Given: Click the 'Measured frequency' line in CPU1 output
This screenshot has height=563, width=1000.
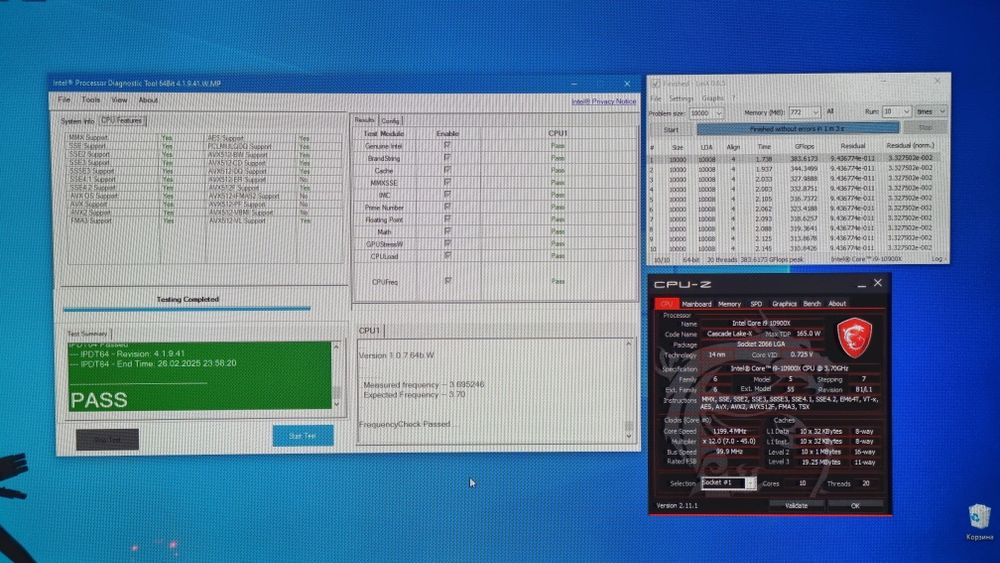Looking at the screenshot, I should tap(423, 384).
